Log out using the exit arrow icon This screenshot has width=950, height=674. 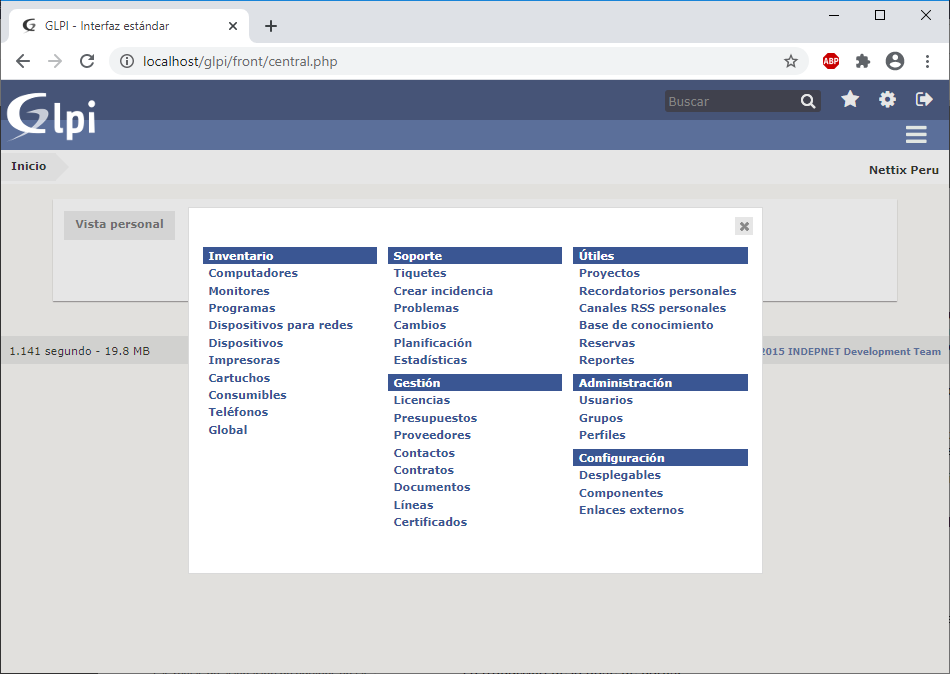[x=924, y=99]
